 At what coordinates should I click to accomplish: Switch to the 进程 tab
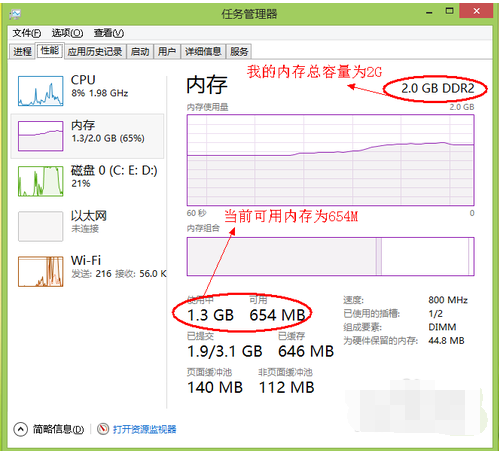coord(22,52)
